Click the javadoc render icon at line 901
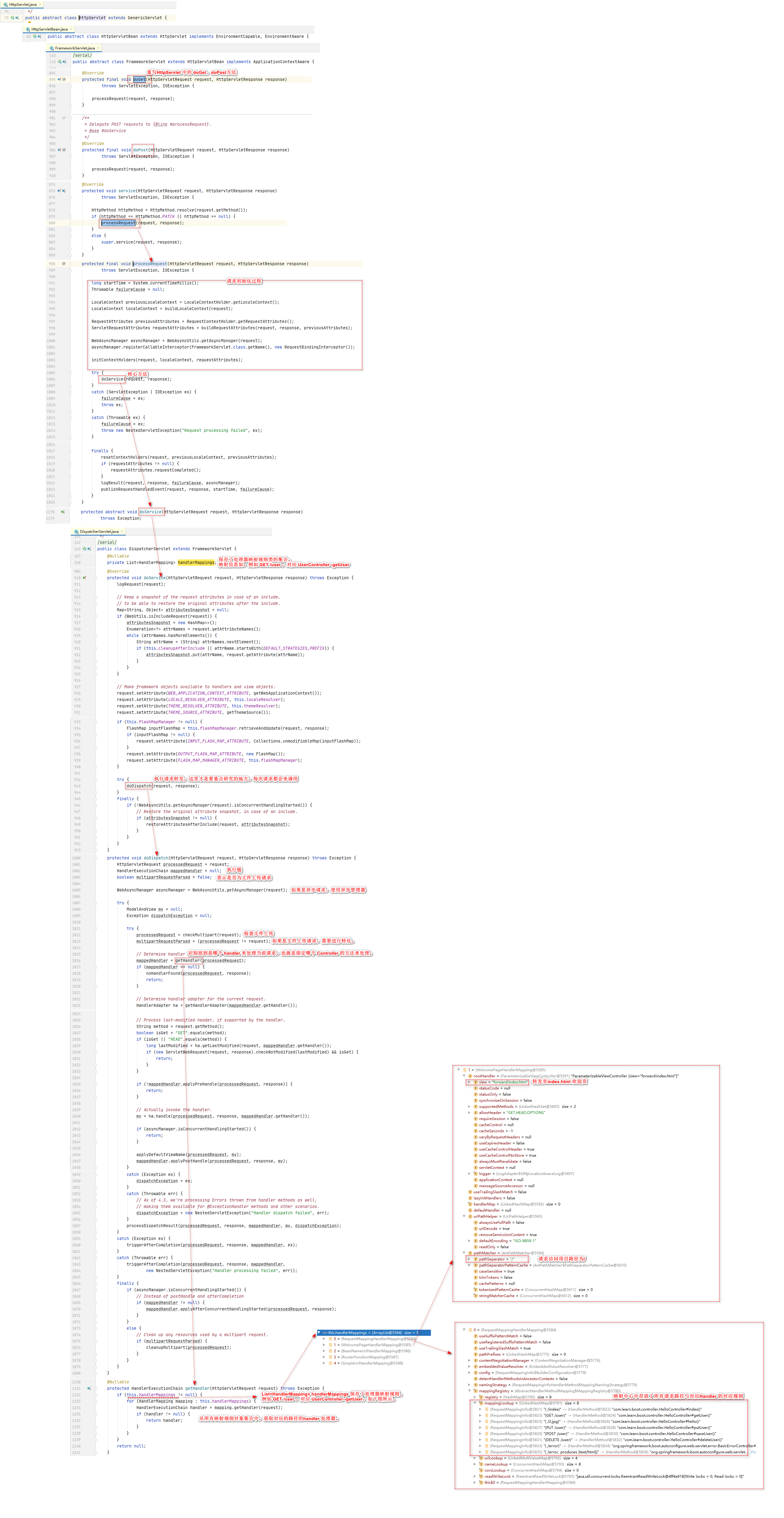Viewport: 784px width, 1518px height. pos(64,118)
